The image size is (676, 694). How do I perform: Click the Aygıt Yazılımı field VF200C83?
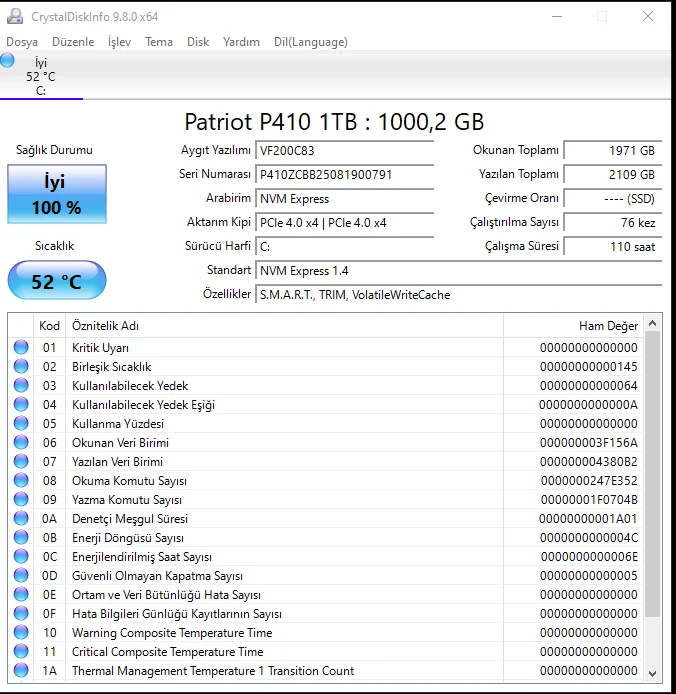point(344,150)
